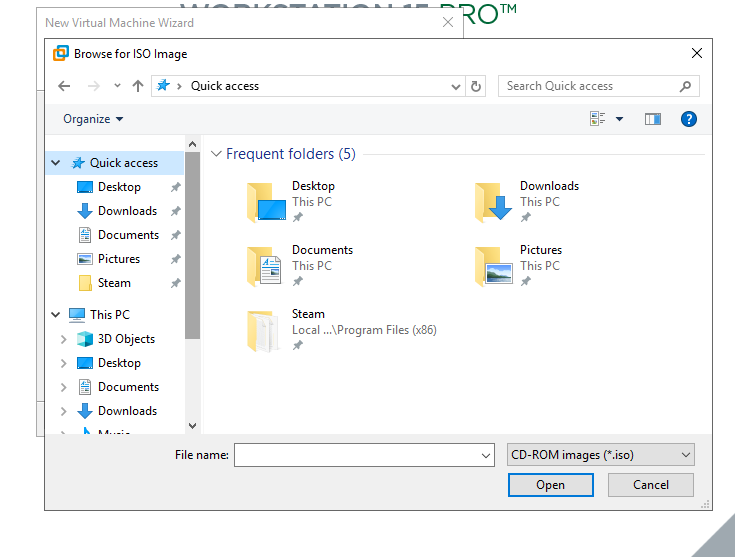Open CD-ROM images file type dropdown
Image resolution: width=735 pixels, height=557 pixels.
[x=600, y=455]
